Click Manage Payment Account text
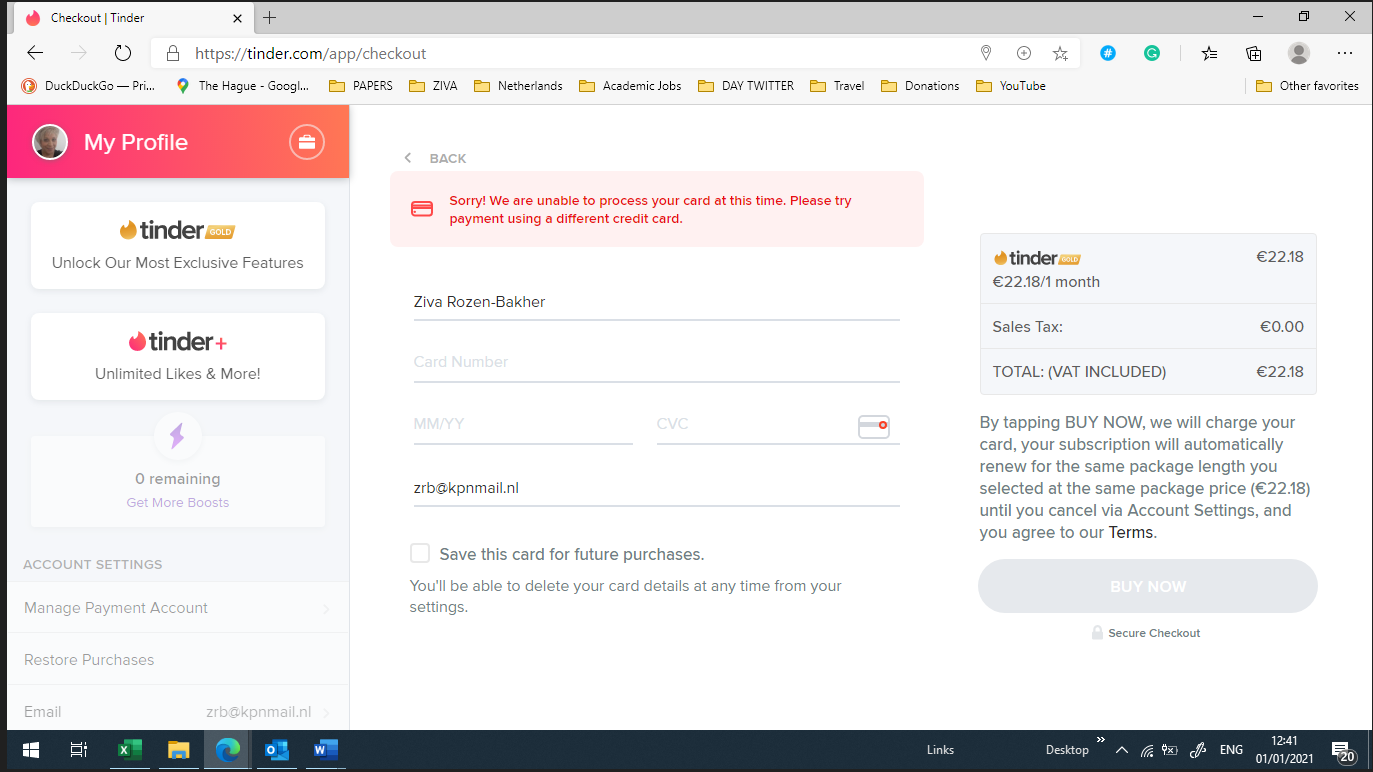1373x772 pixels. 116,608
